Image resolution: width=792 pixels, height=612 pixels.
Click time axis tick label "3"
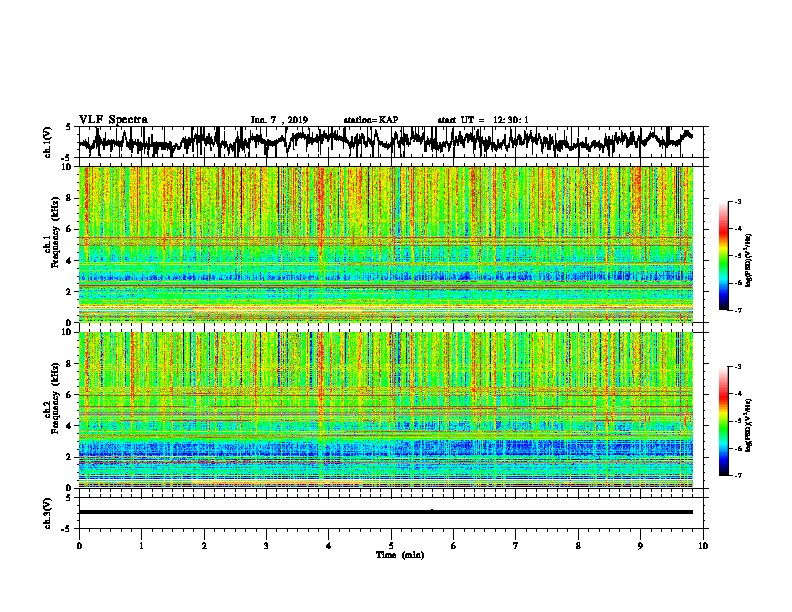point(266,546)
